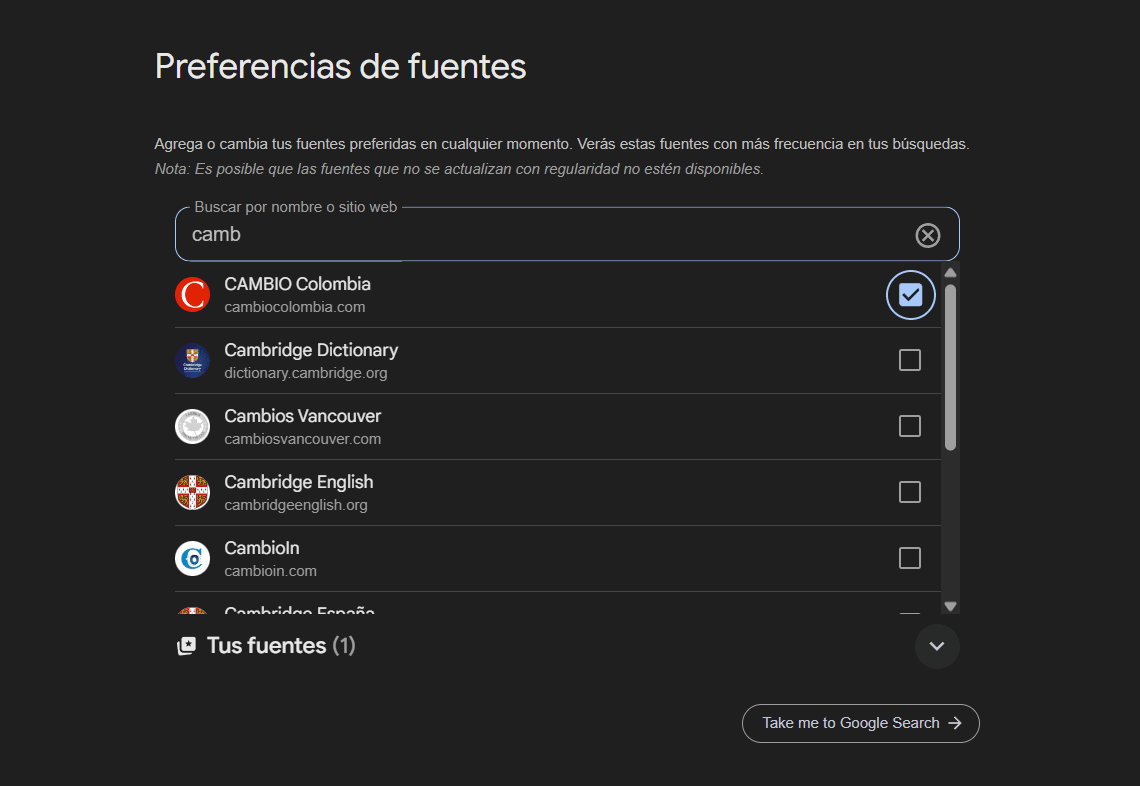Click the scrollbar up arrow
The image size is (1140, 786).
[950, 273]
